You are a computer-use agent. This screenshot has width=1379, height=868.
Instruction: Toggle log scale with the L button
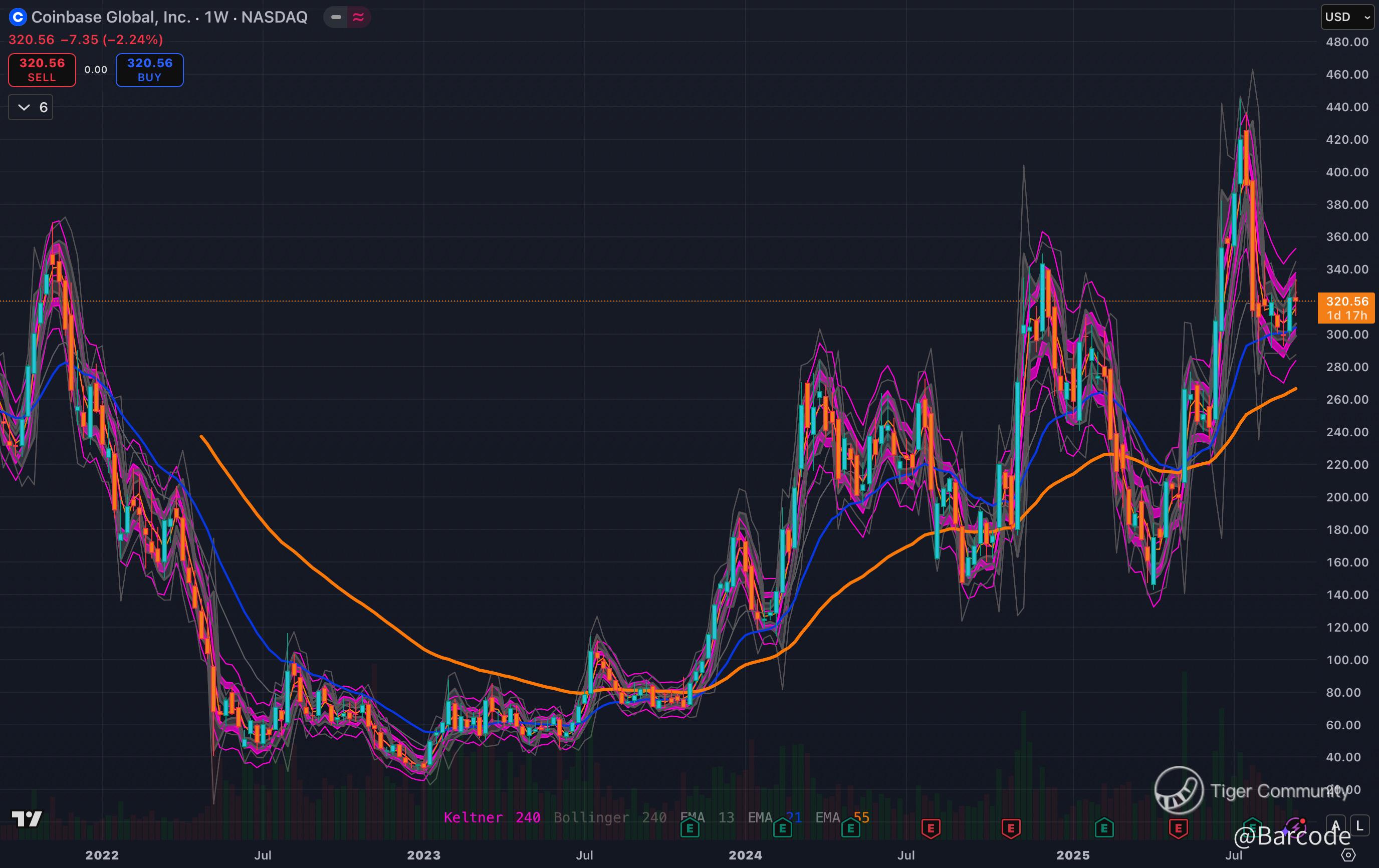[1359, 825]
